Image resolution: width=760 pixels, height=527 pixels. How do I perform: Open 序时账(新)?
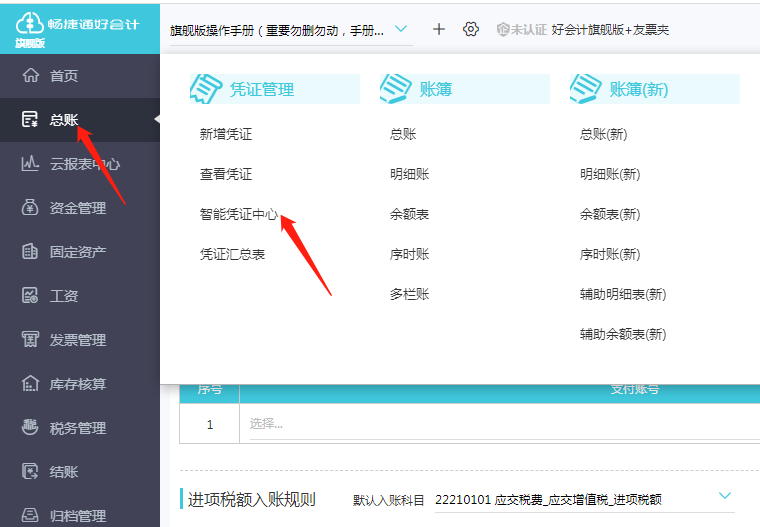610,254
